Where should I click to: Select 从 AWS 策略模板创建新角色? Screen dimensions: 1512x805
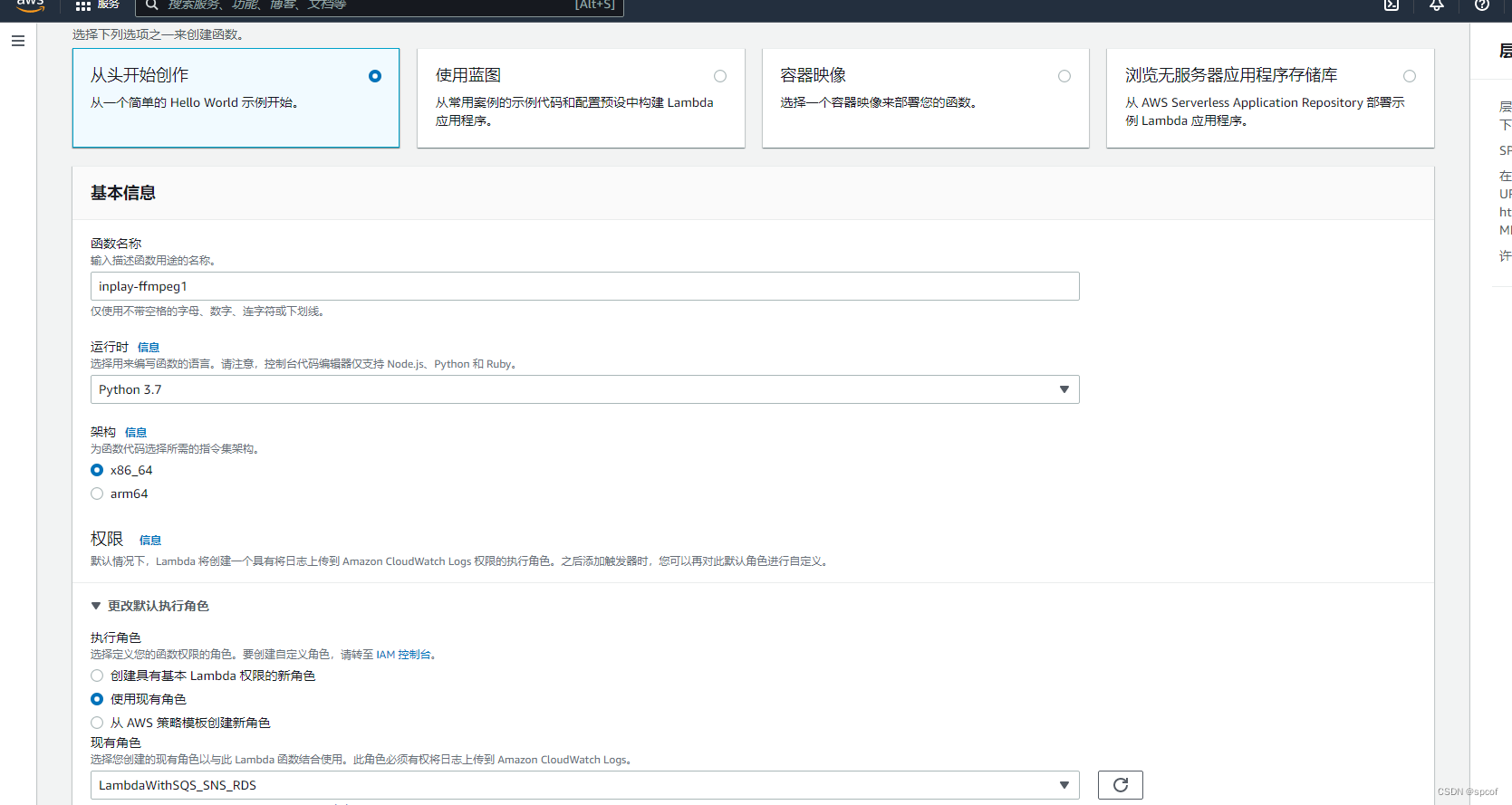97,723
